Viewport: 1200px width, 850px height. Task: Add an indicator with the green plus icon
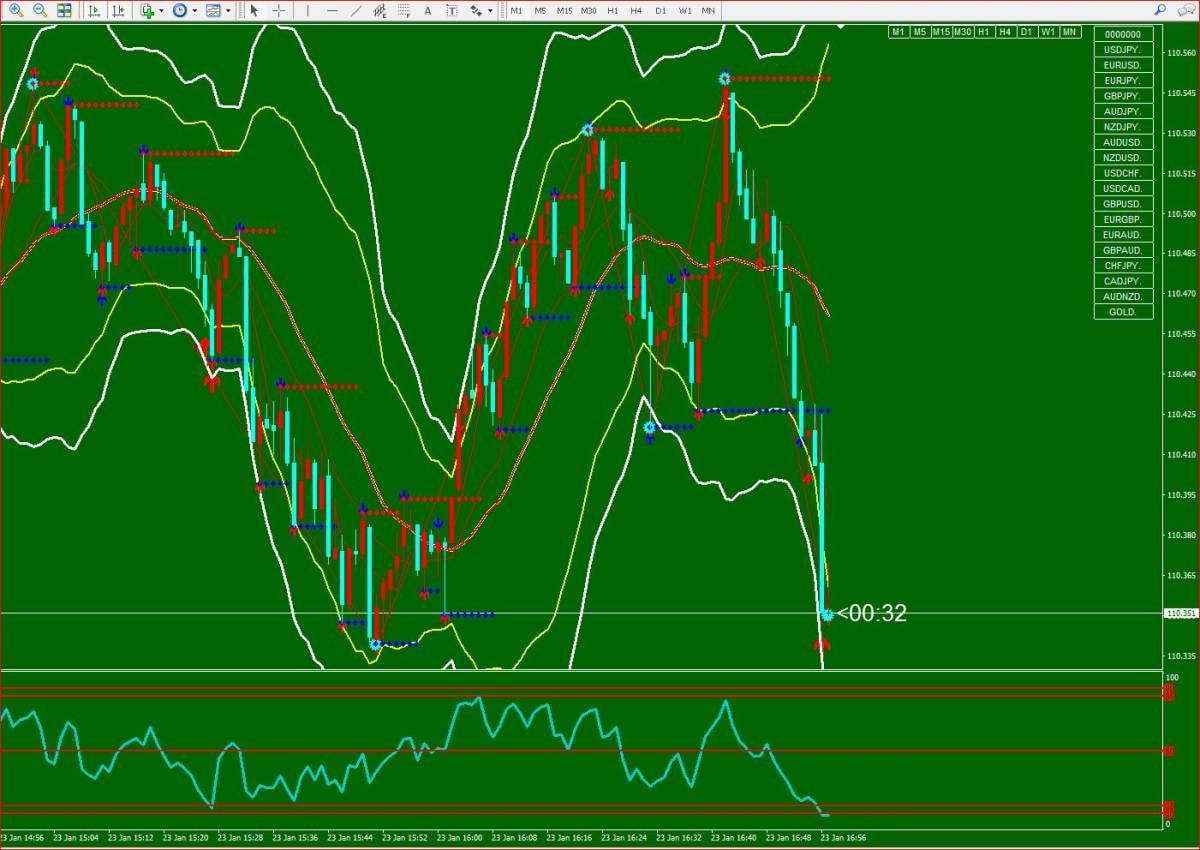click(147, 10)
